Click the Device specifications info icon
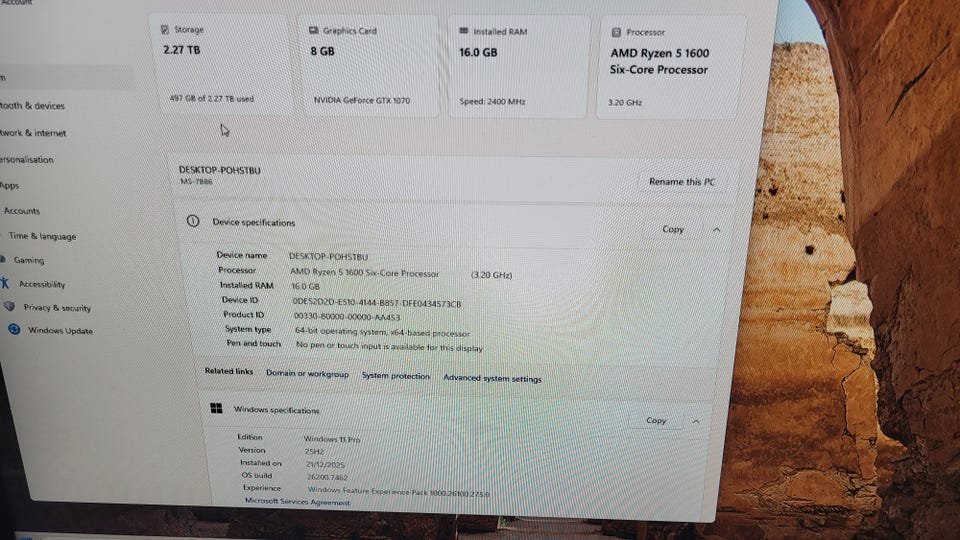 (x=193, y=221)
